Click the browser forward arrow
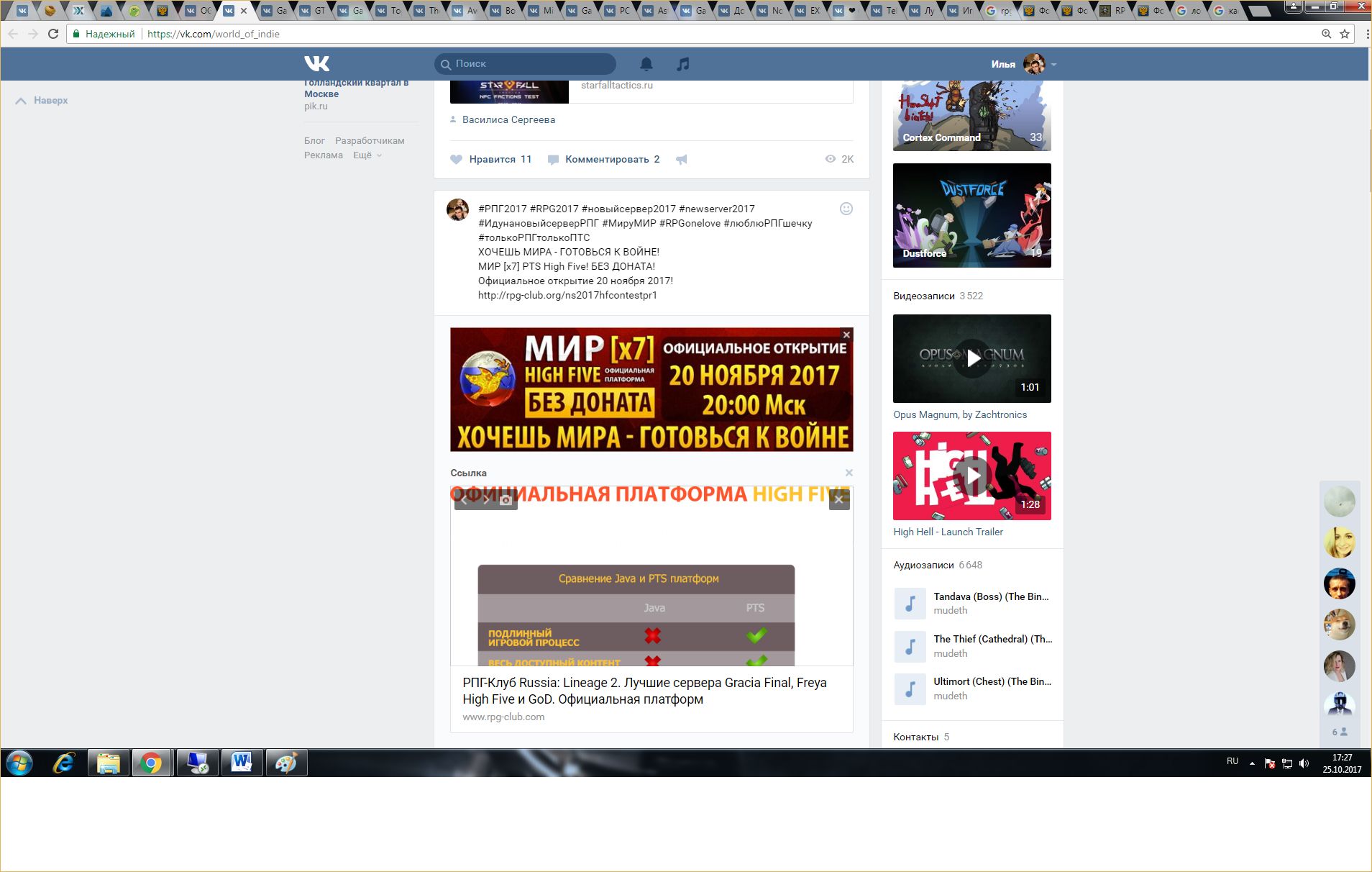 click(32, 34)
